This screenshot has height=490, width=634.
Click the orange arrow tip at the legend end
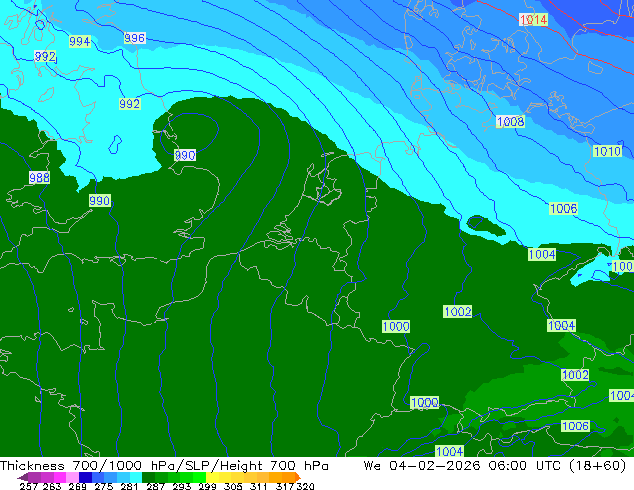298,477
